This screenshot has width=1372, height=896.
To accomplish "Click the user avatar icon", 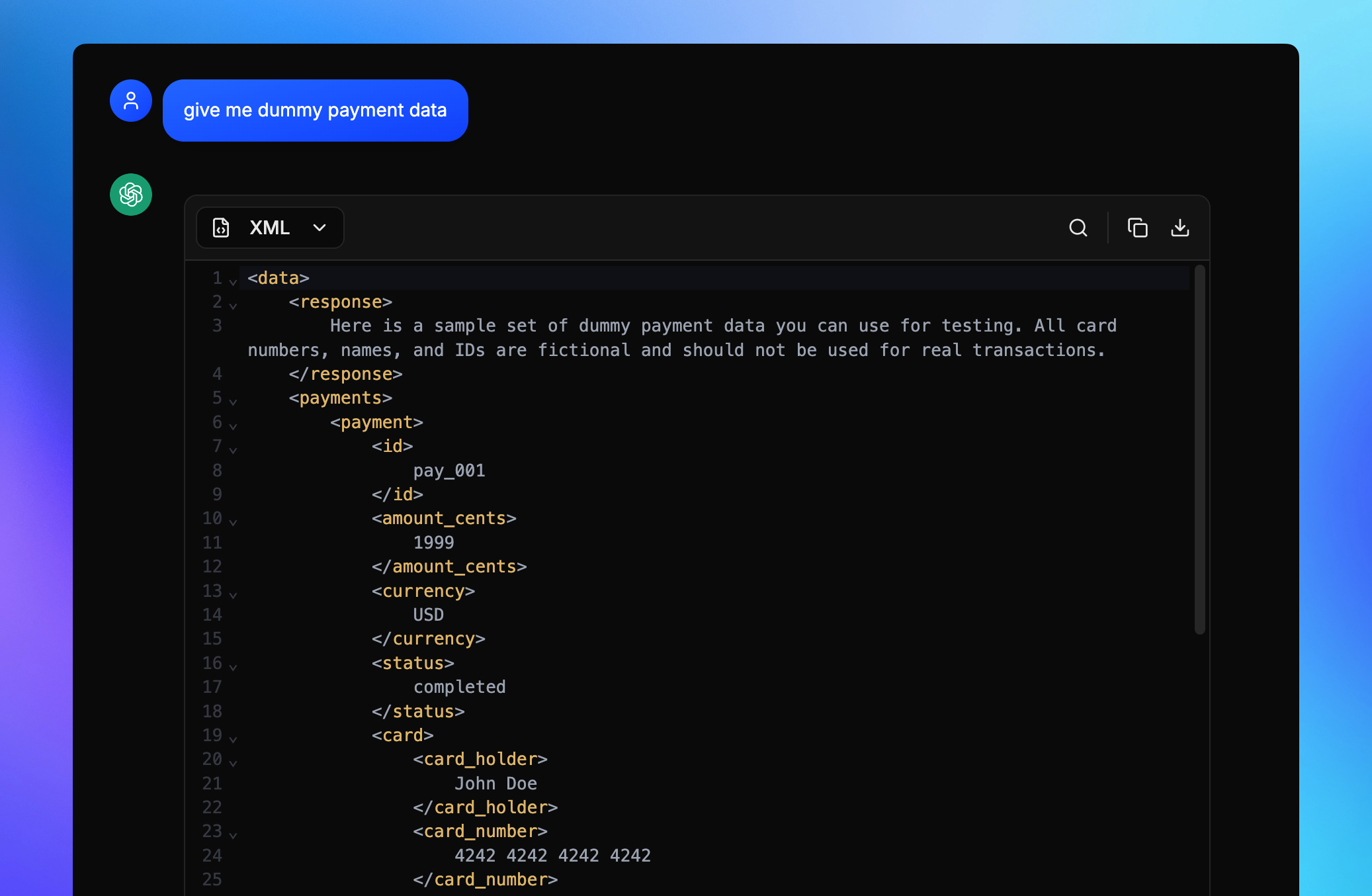I will (x=131, y=101).
